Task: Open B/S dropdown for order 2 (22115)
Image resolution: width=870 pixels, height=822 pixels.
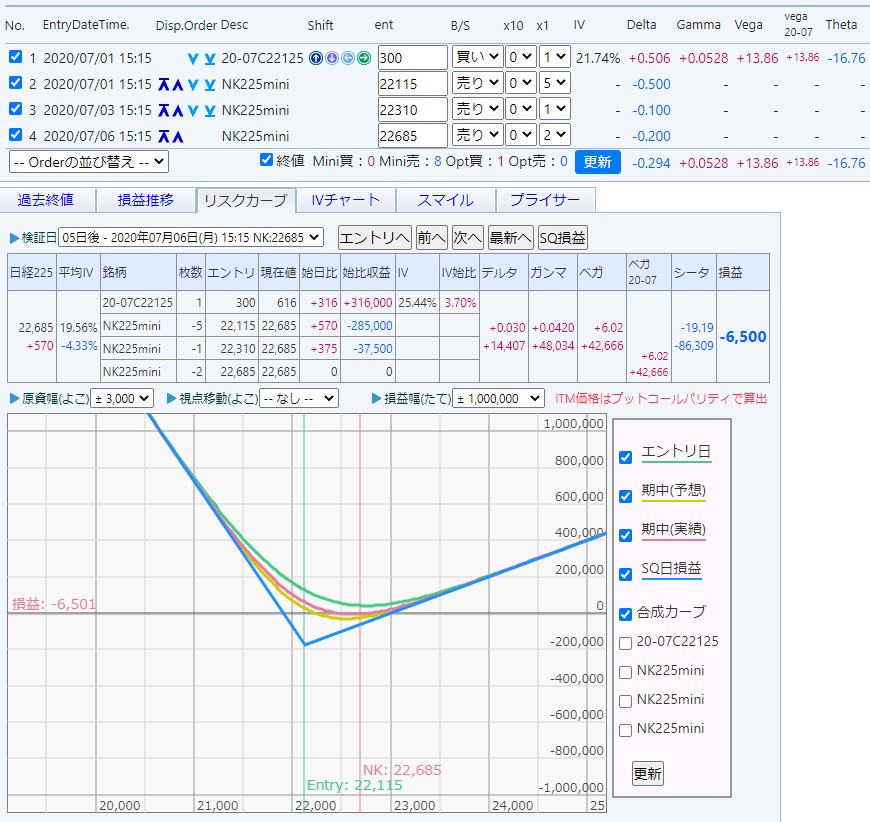Action: pos(478,83)
